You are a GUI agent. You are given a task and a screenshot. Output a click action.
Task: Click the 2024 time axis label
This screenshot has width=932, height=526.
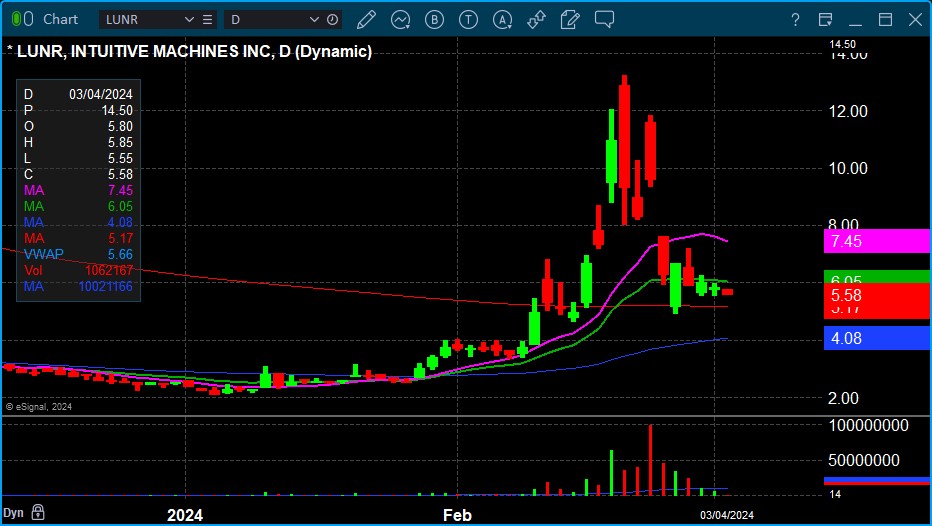pos(185,515)
